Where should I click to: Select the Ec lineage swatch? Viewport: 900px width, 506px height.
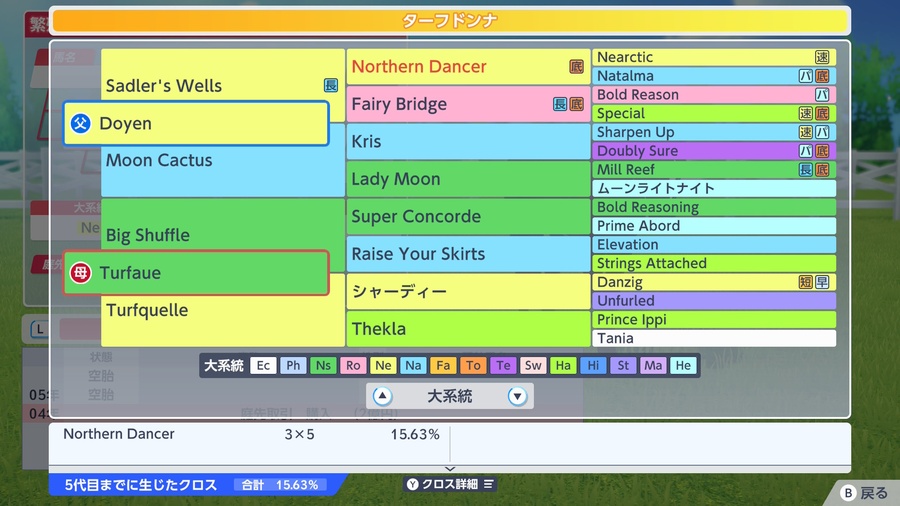click(263, 365)
